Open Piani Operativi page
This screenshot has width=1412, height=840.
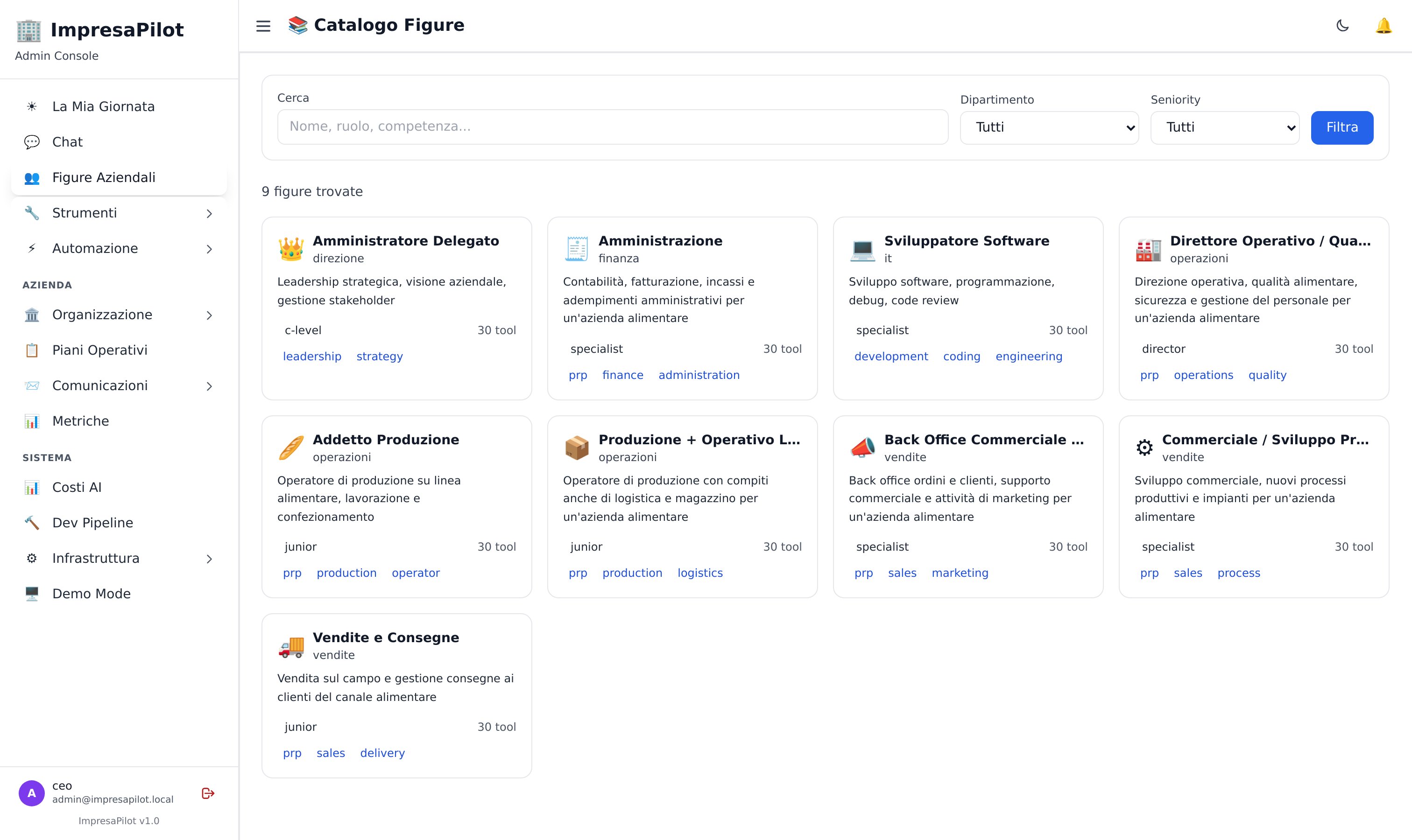pyautogui.click(x=119, y=350)
